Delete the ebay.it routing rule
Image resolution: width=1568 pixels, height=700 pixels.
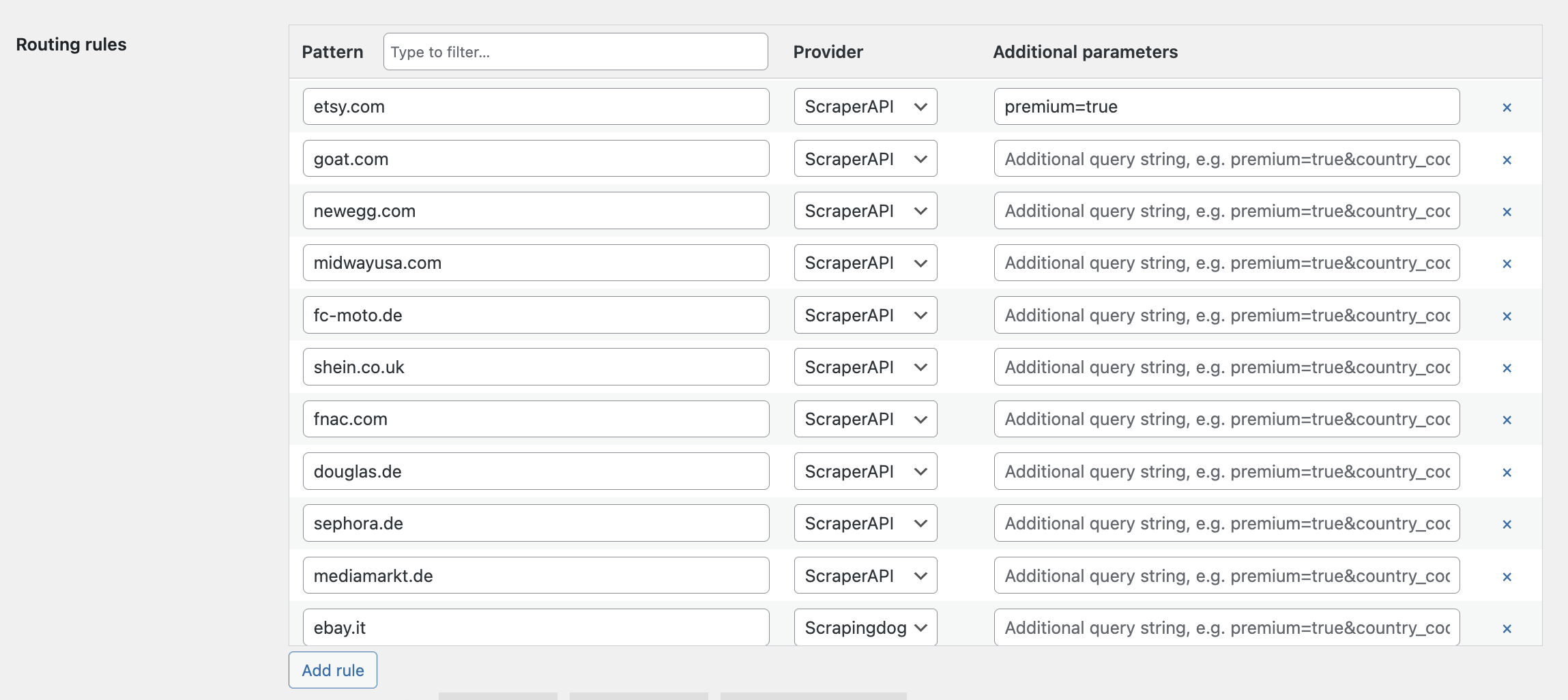[1507, 629]
